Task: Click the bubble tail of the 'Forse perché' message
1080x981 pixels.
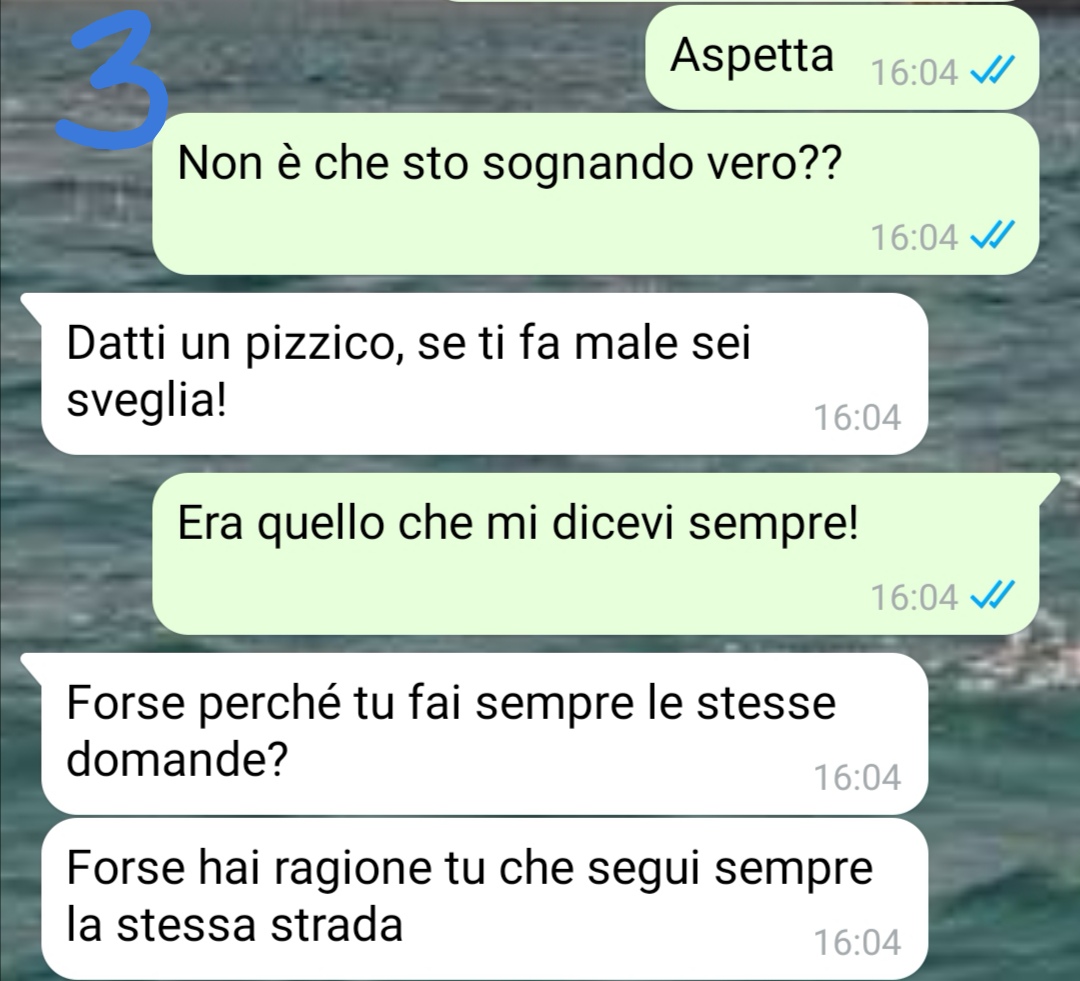Action: tap(32, 664)
